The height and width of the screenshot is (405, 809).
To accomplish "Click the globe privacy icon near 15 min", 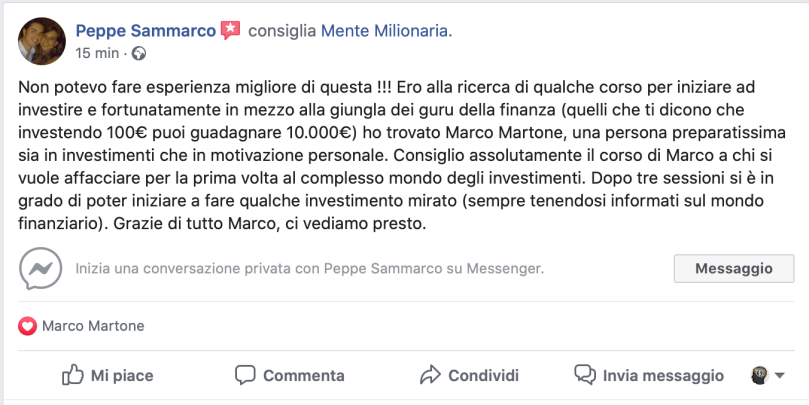I will coord(138,52).
